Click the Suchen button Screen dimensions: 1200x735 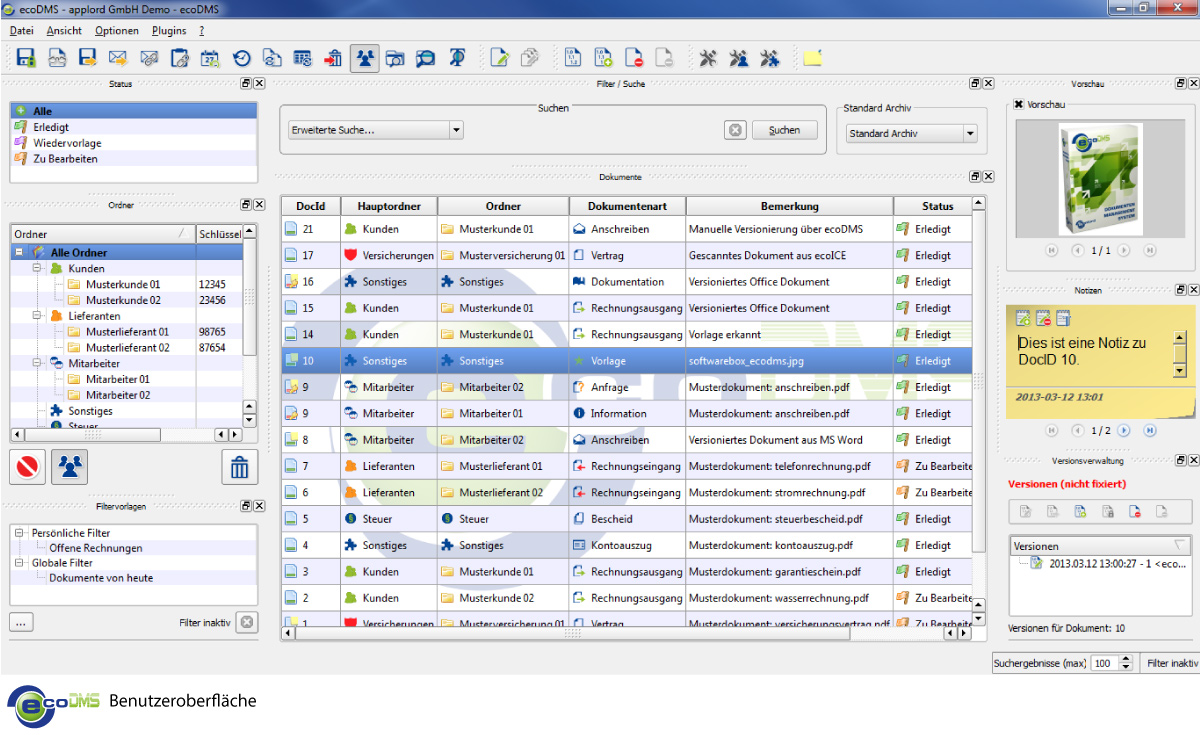(784, 130)
